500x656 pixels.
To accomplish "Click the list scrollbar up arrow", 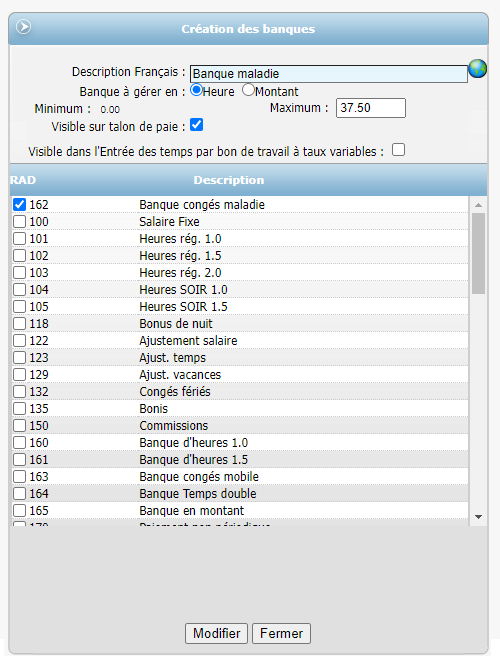I will [478, 205].
